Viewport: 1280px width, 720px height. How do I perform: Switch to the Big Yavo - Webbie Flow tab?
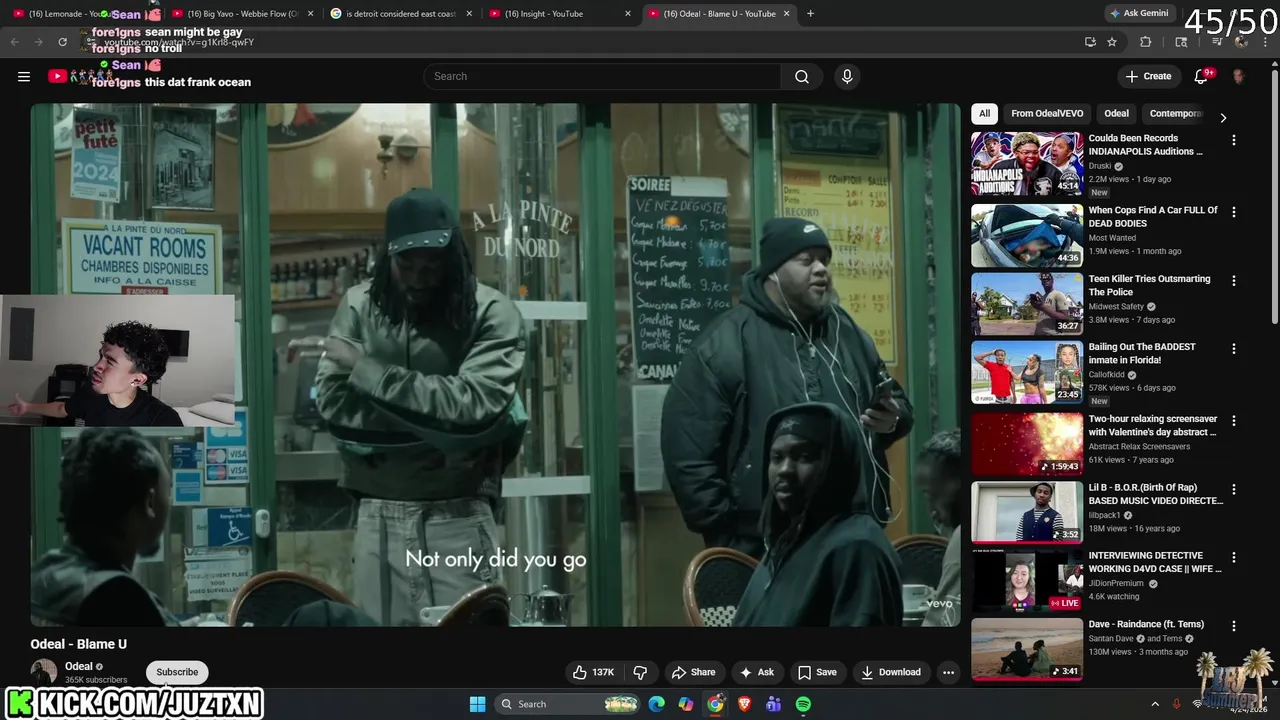pyautogui.click(x=243, y=14)
